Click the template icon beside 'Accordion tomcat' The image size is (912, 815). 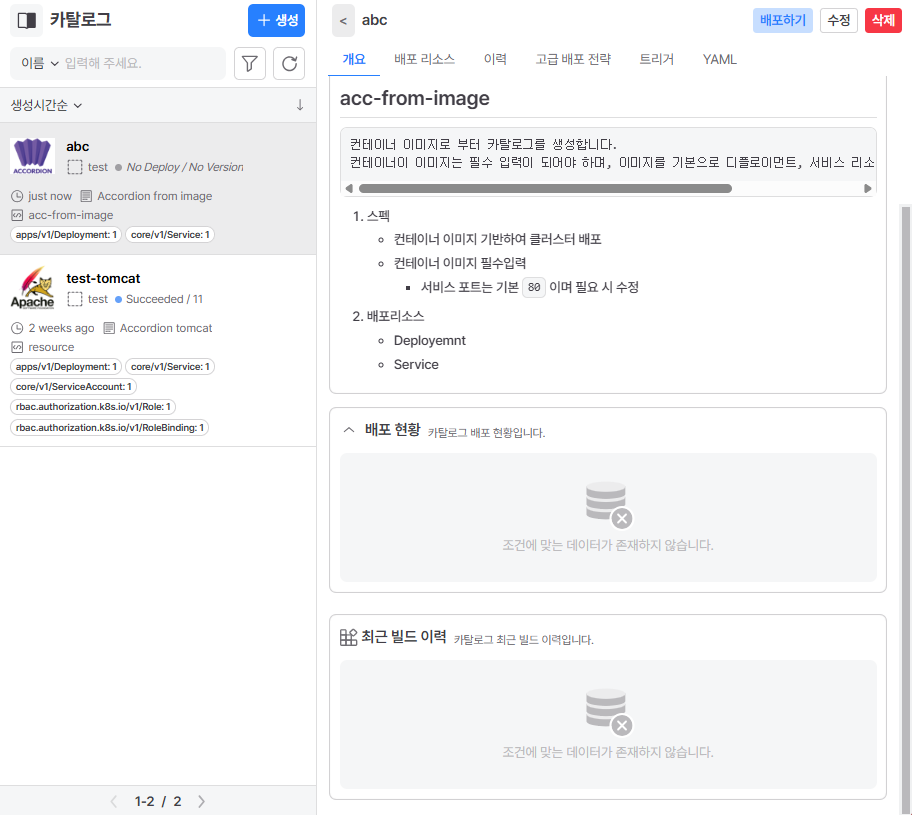(109, 328)
